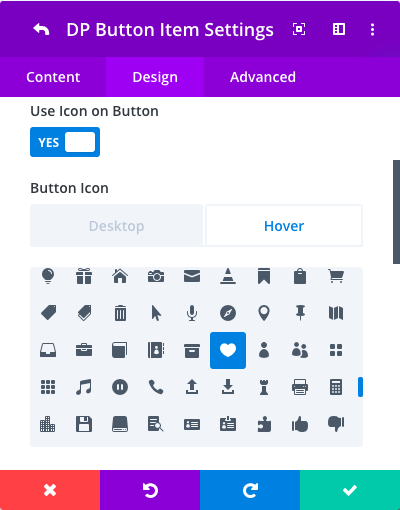Switch to the Content tab
Image resolution: width=400 pixels, height=510 pixels.
[x=53, y=77]
